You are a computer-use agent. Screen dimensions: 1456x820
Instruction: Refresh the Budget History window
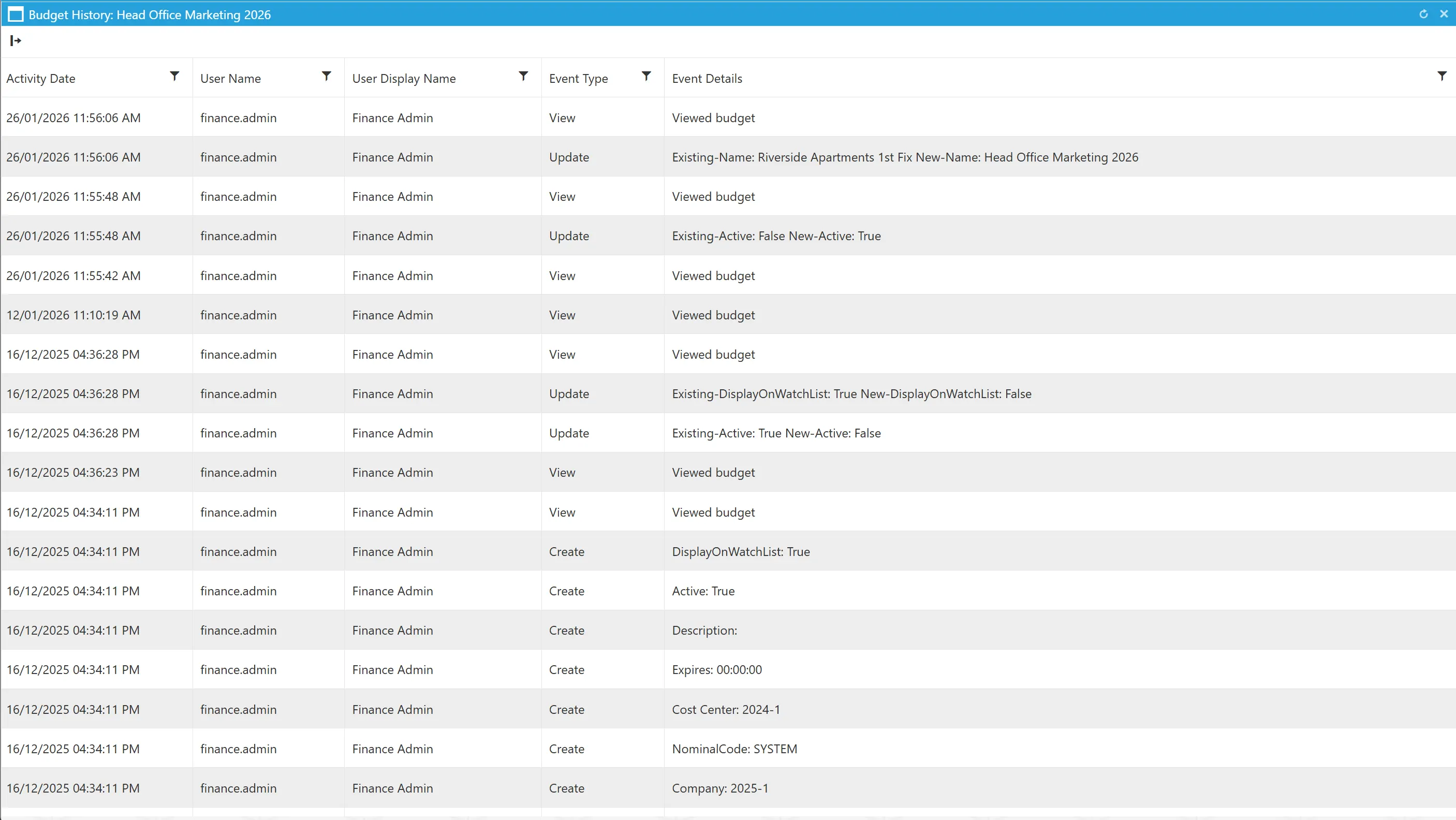(x=1423, y=14)
